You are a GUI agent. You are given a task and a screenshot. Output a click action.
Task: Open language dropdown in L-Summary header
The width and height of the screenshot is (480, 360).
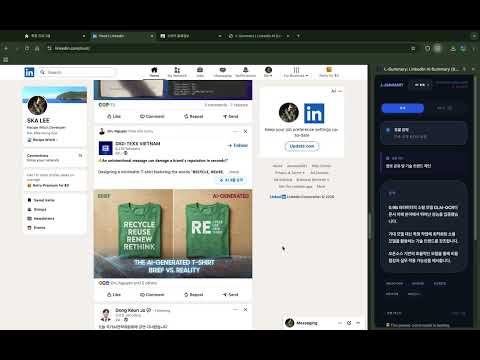[421, 85]
